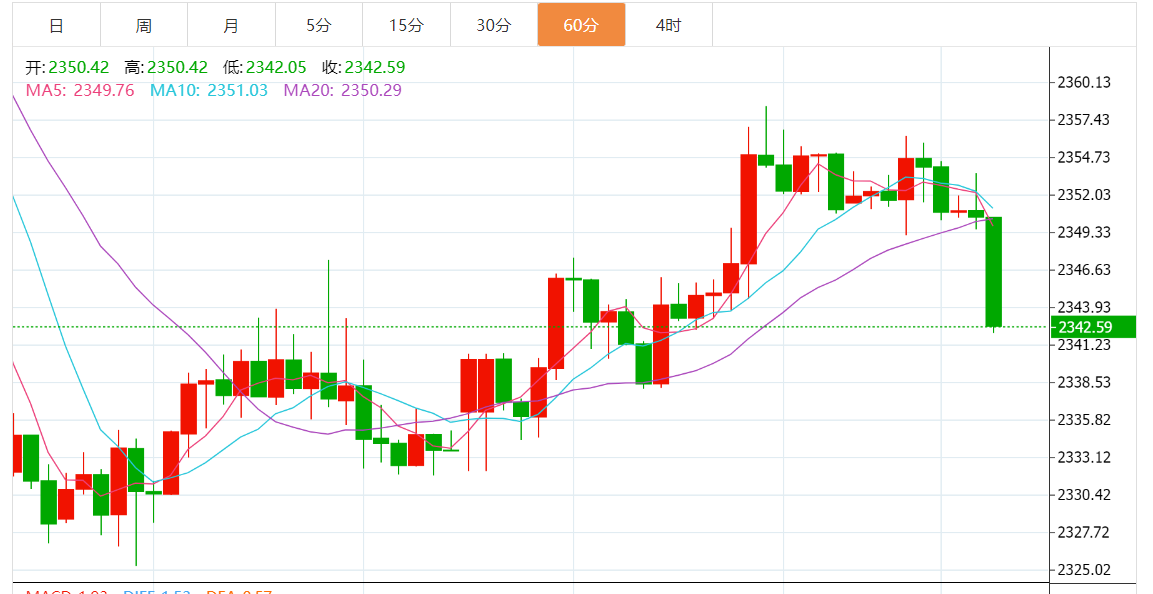Click the 2325.02 price axis label
Screen dimensions: 1153x594
[1084, 570]
